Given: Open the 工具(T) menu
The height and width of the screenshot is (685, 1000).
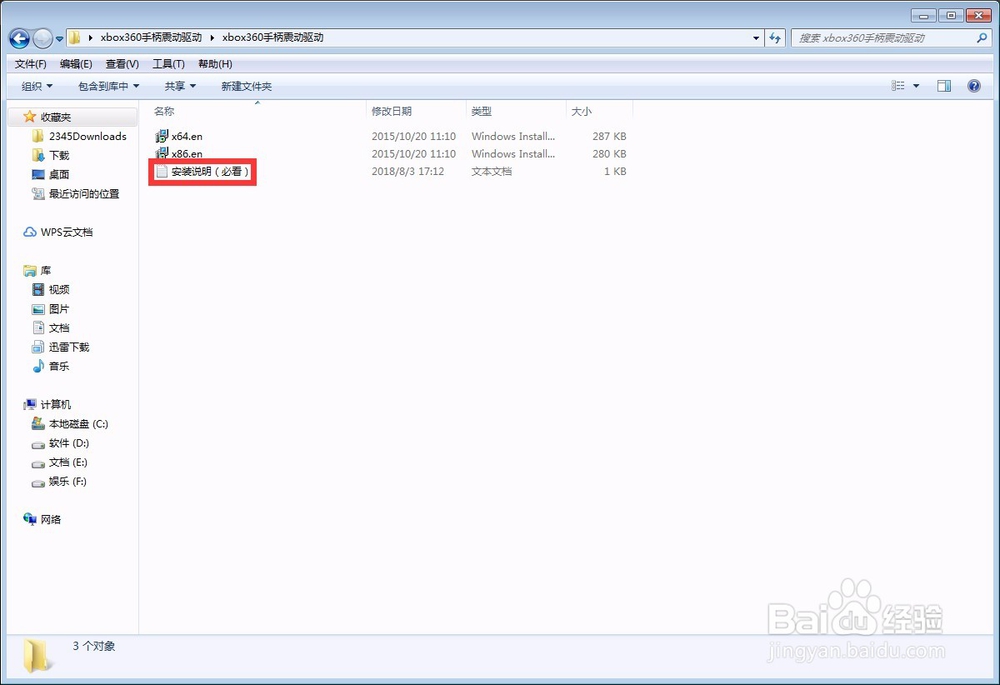Looking at the screenshot, I should click(x=168, y=64).
